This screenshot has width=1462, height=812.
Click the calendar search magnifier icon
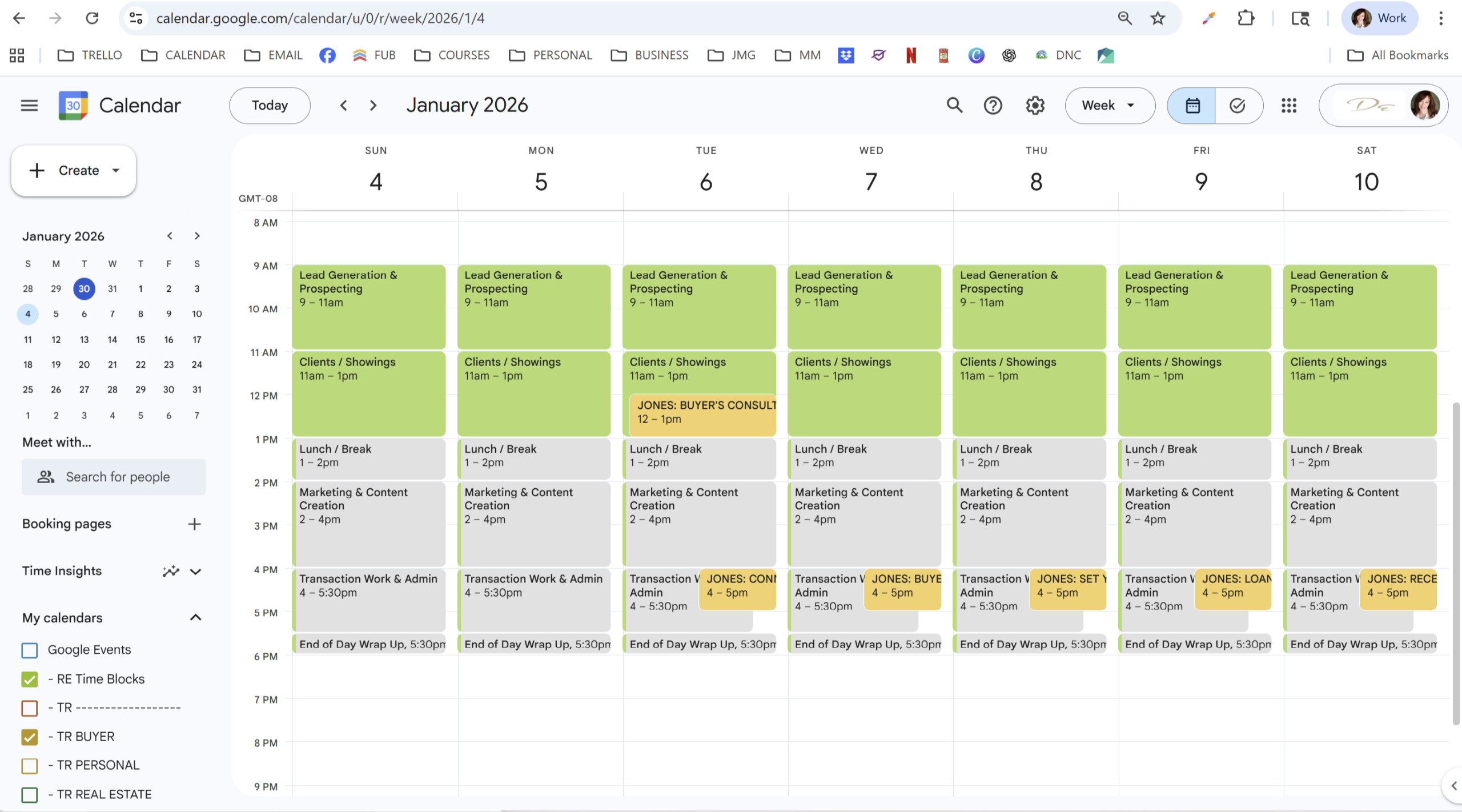[954, 106]
